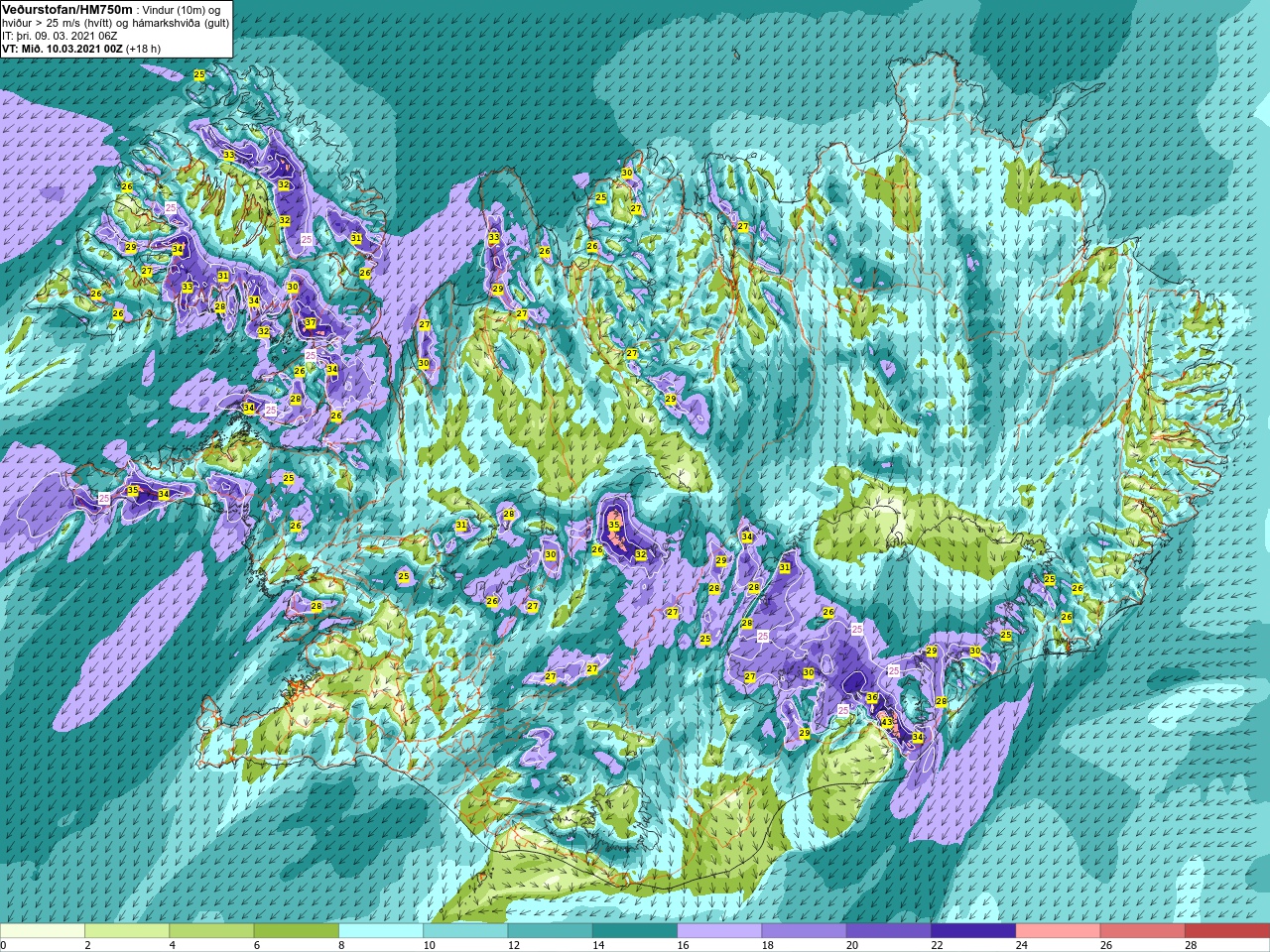Viewport: 1270px width, 952px height.
Task: Click the '16' tick on the colour scale
Action: 683,945
